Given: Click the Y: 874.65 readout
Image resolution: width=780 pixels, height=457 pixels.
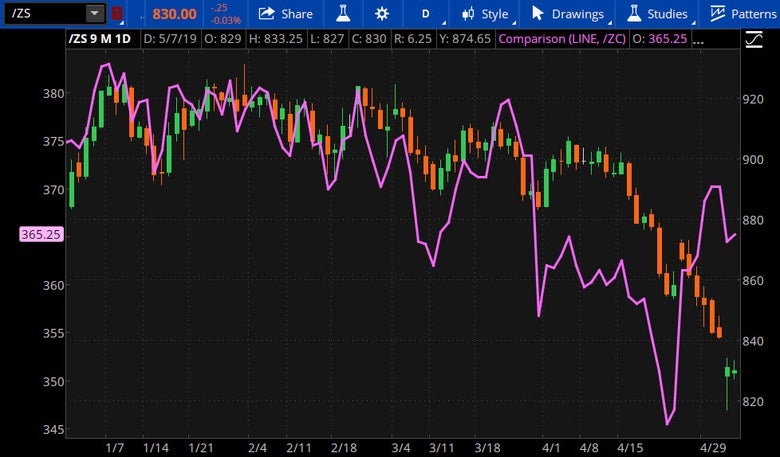Looking at the screenshot, I should pyautogui.click(x=465, y=39).
